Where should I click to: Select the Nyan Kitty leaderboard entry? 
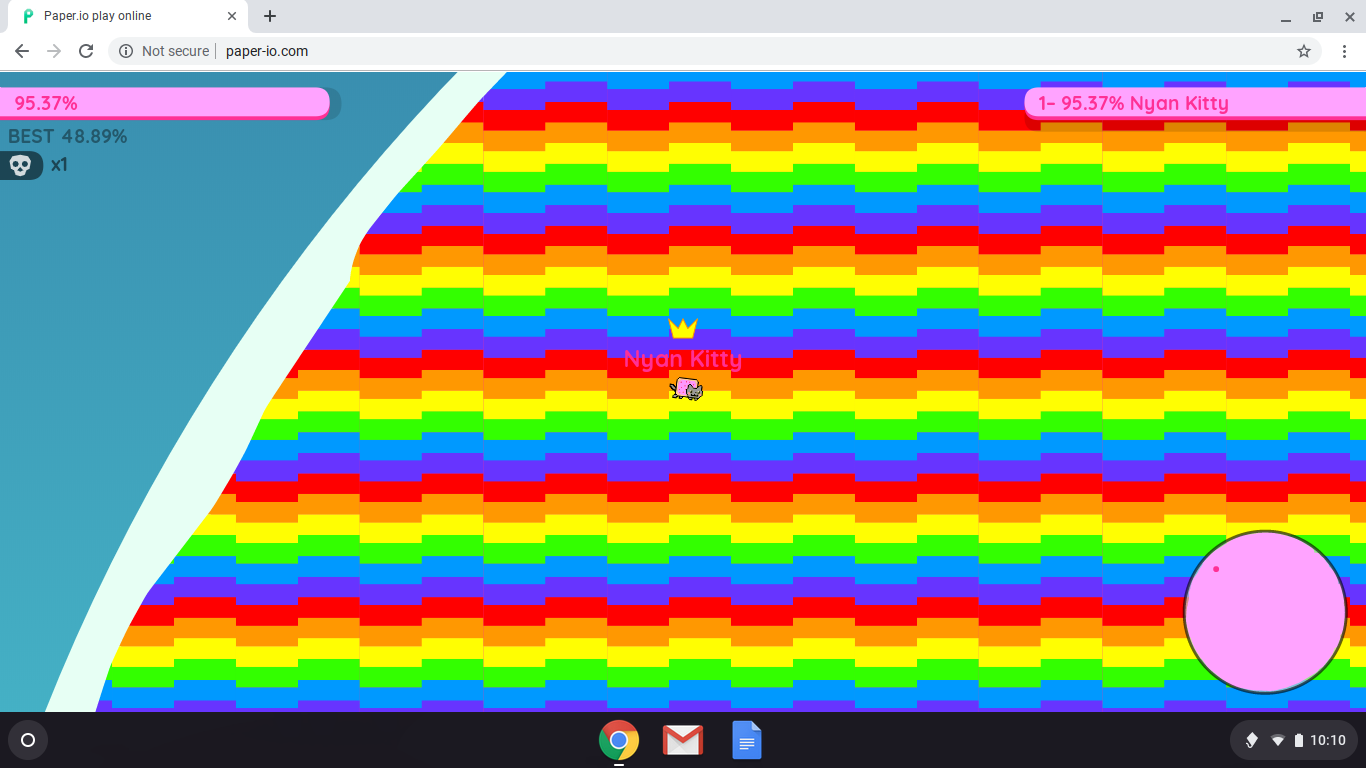pyautogui.click(x=1195, y=103)
